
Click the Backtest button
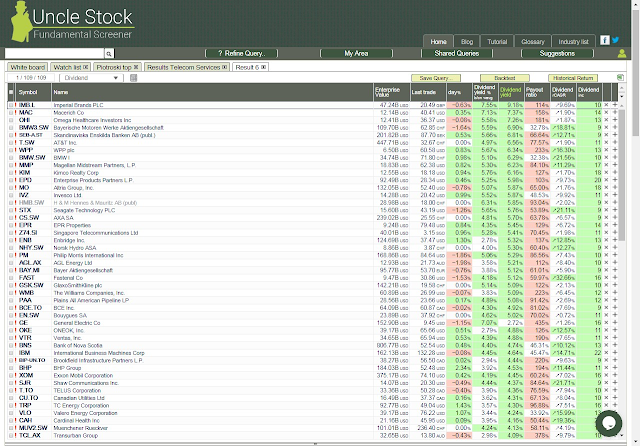(504, 78)
